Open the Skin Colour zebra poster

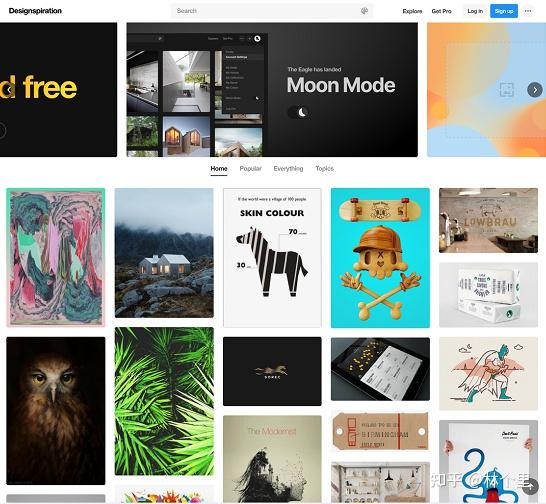click(272, 258)
